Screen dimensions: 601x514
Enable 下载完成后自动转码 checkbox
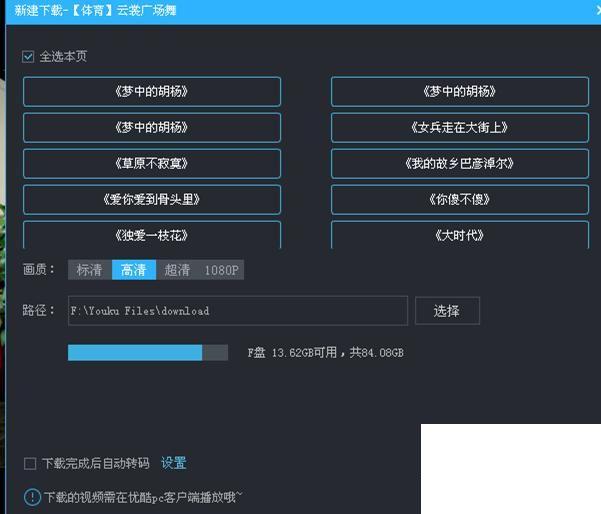31,464
